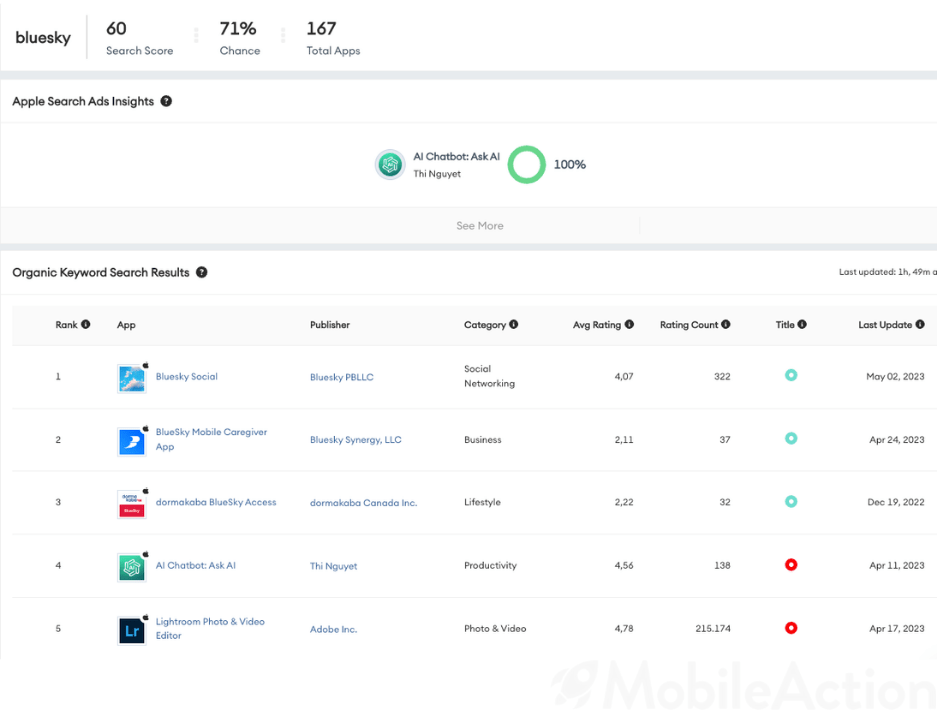Click the Search Score value 60
The width and height of the screenshot is (941, 717).
click(116, 28)
